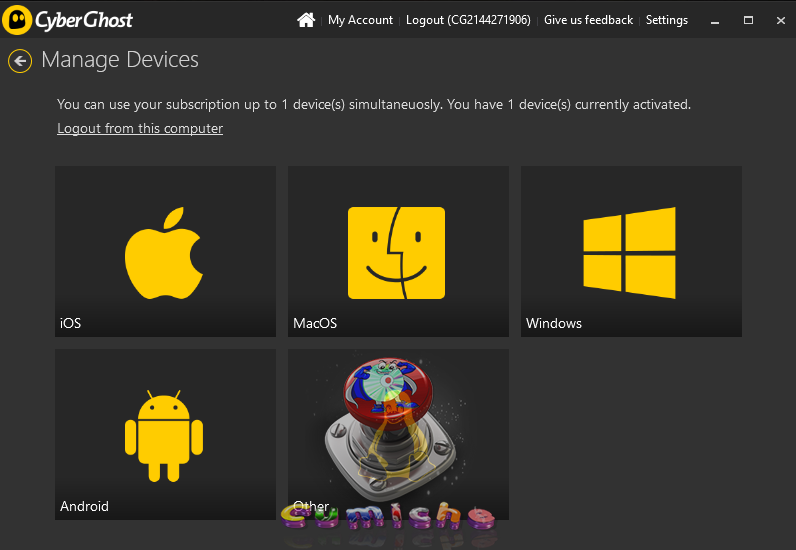Viewport: 796px width, 550px height.
Task: Open My Account
Action: (x=360, y=20)
